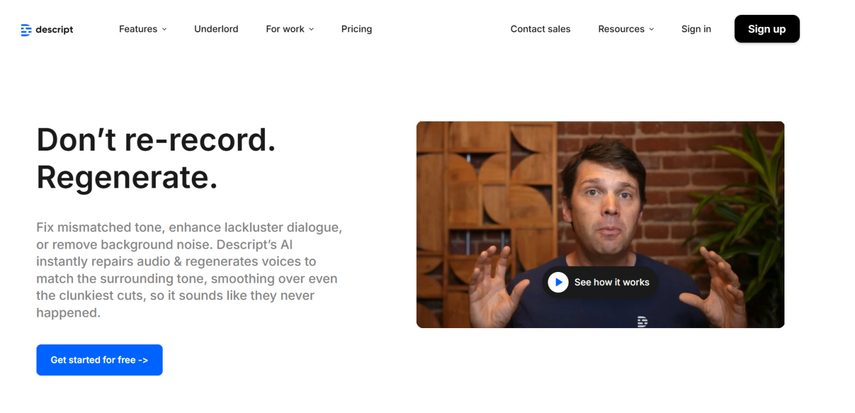Viewport: 855px width, 413px height.
Task: Open the Resources menu label
Action: (621, 29)
